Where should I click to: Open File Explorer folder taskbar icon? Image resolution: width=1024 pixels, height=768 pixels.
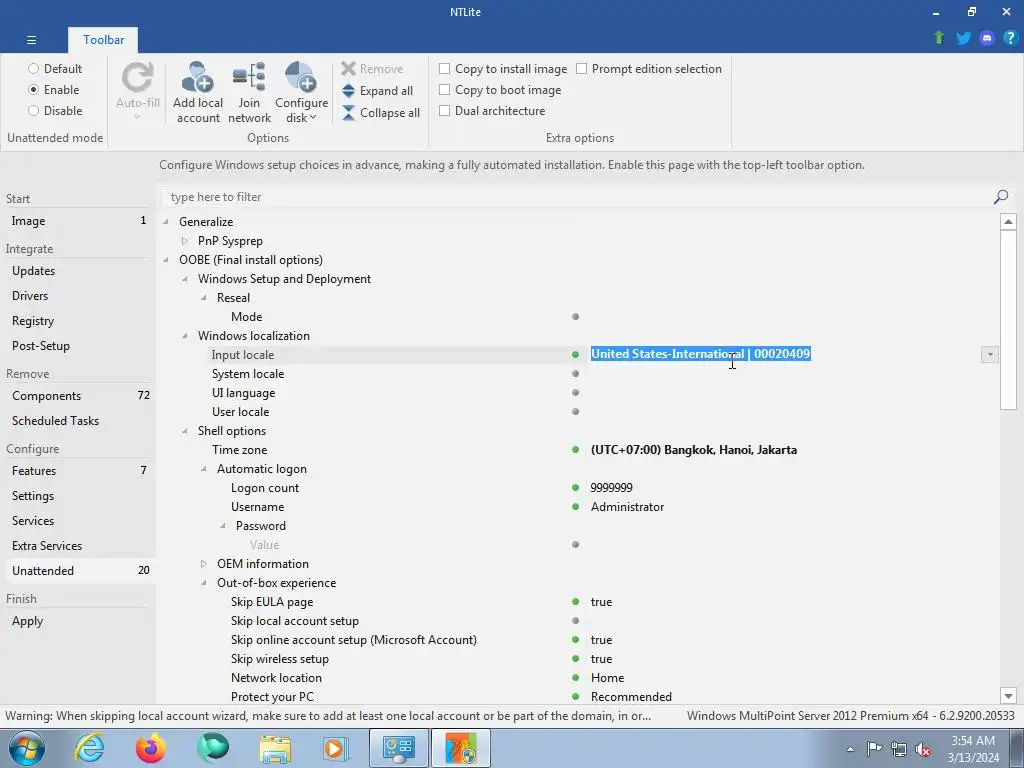pyautogui.click(x=275, y=748)
